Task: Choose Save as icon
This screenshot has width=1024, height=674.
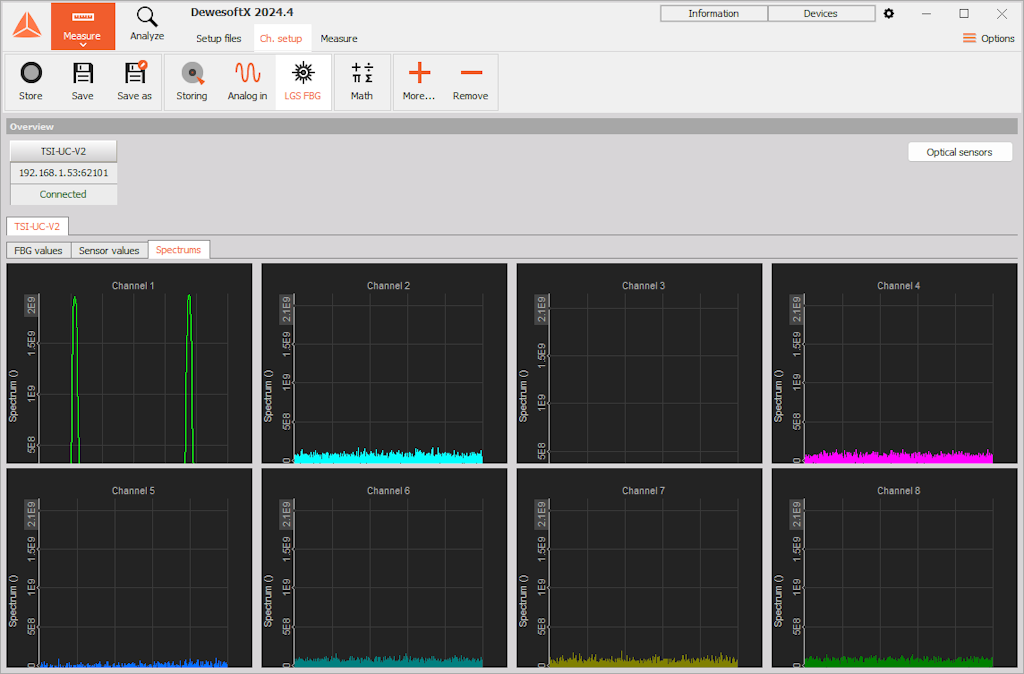Action: [x=135, y=82]
